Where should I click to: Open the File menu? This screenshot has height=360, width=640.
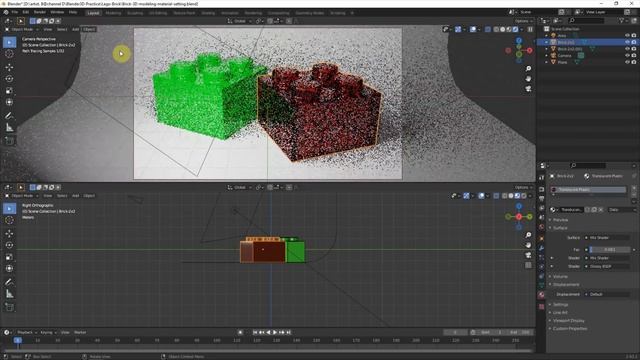(x=14, y=12)
